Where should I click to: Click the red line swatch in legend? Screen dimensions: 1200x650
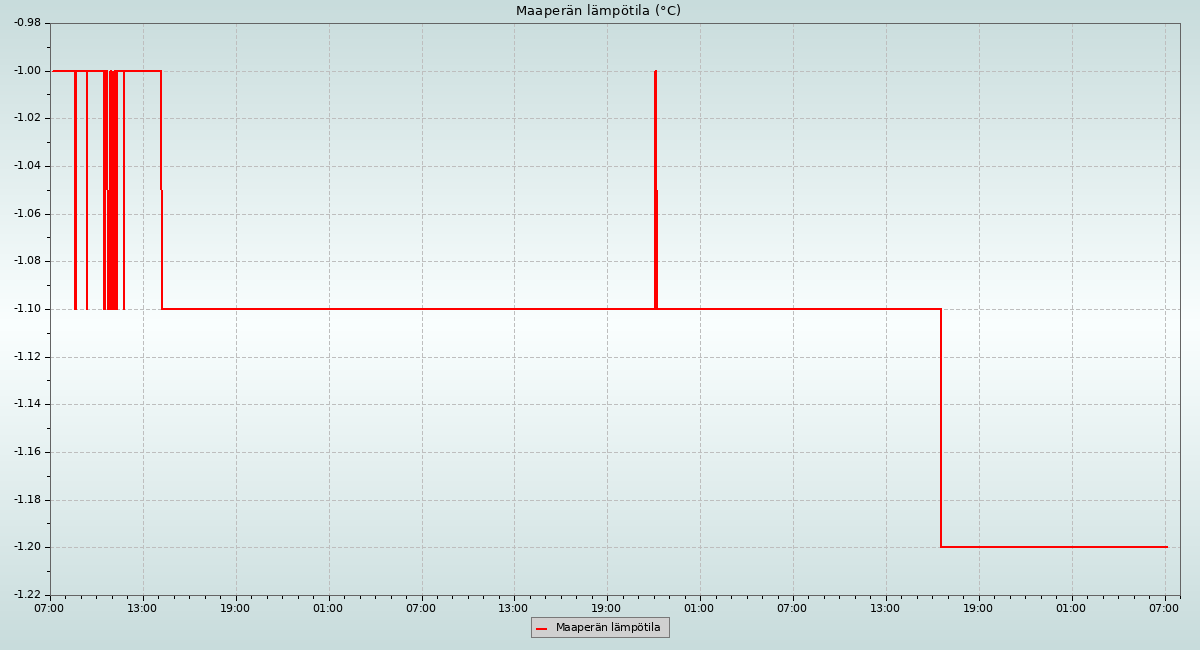(542, 629)
